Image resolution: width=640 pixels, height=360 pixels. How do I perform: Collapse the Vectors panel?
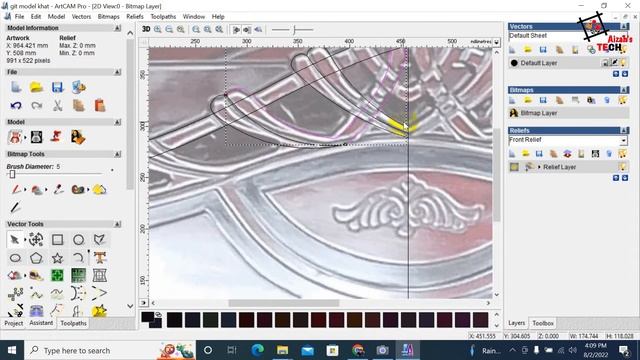tap(624, 27)
